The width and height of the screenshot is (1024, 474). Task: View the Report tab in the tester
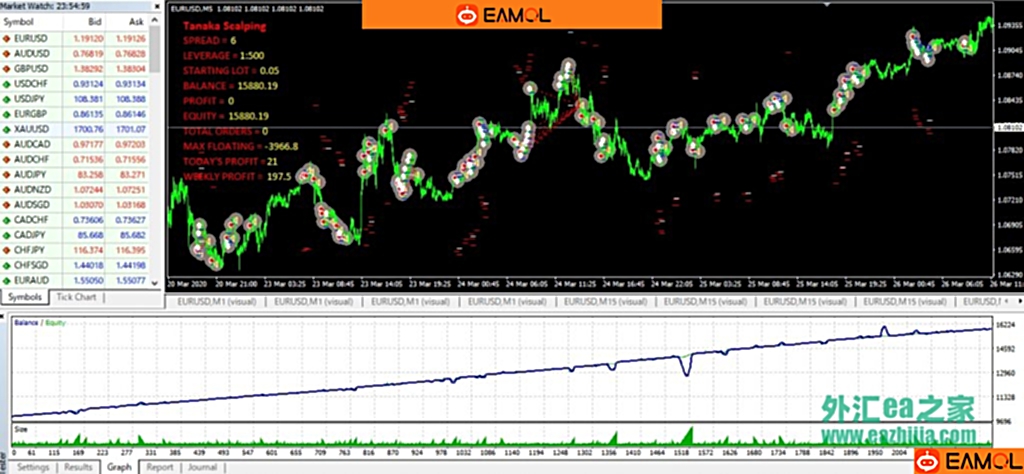[x=159, y=466]
